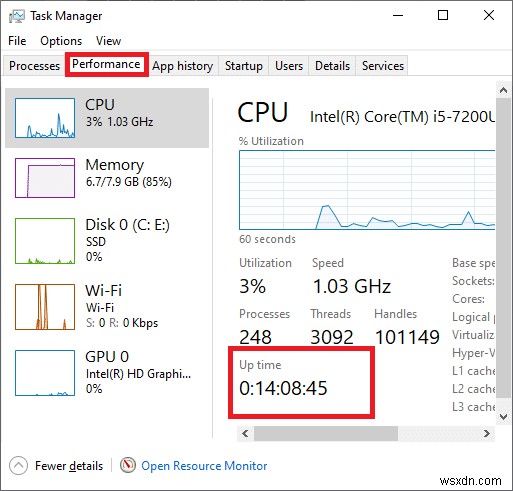
Task: Go to the Users tab
Action: [x=289, y=66]
